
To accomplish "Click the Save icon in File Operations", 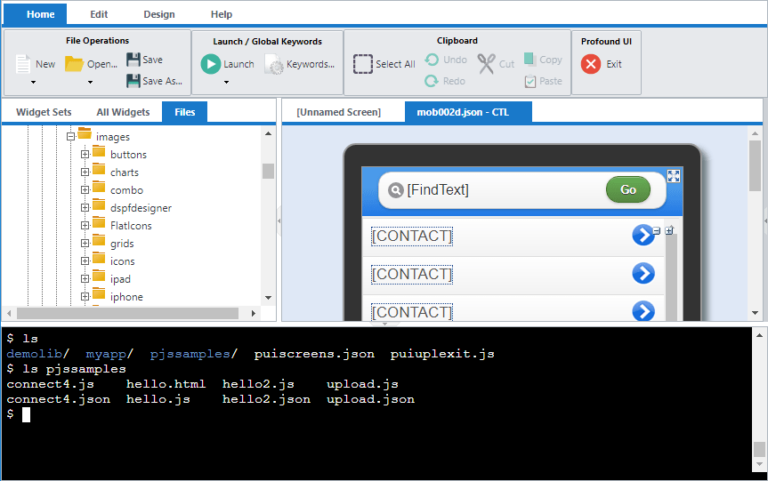I will tap(134, 60).
